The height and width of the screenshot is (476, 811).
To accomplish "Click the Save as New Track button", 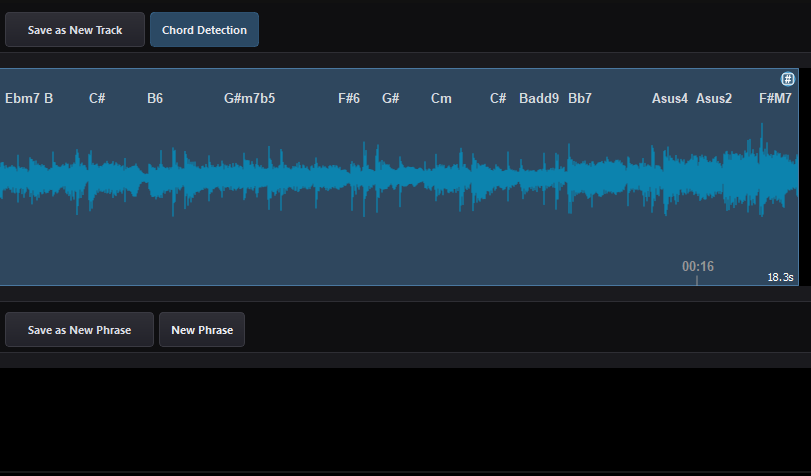I will tap(75, 30).
